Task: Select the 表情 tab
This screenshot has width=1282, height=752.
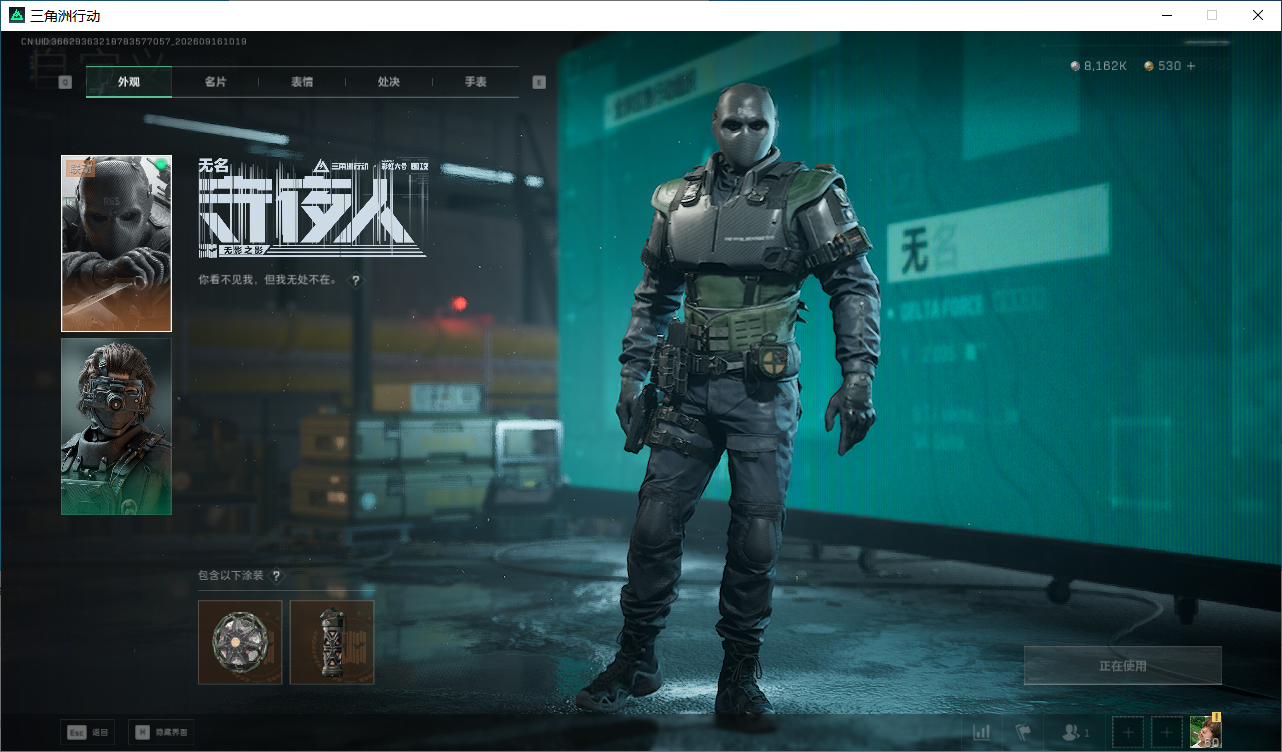Action: tap(302, 82)
